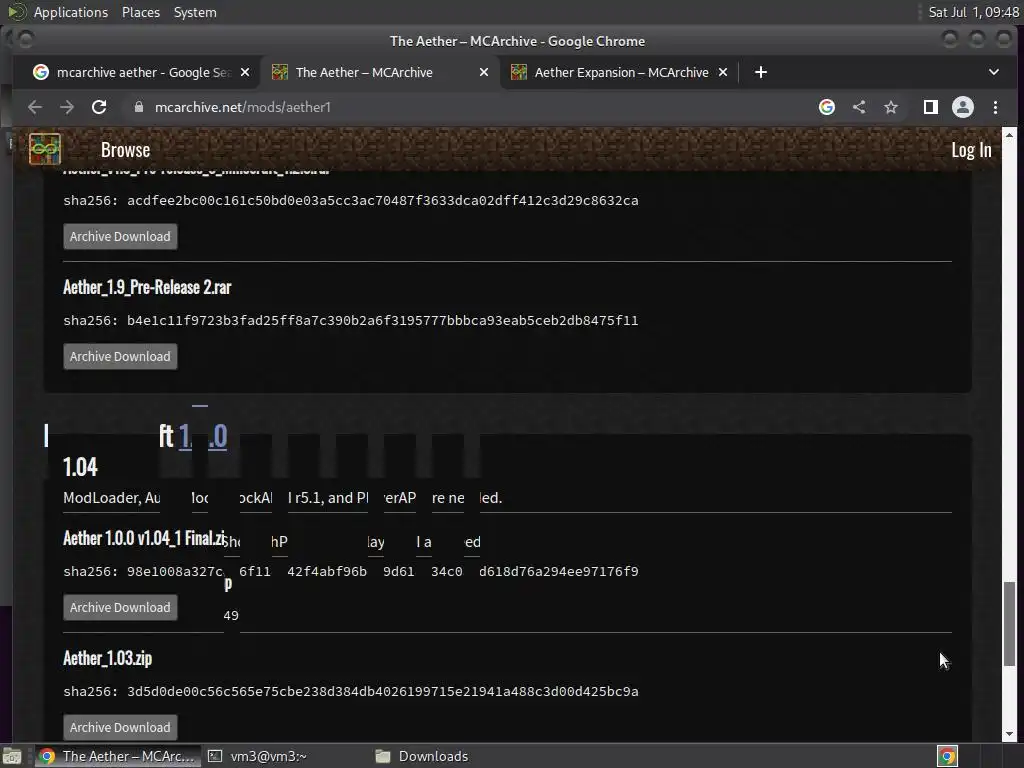Go back to the previous page
1024x768 pixels.
click(x=35, y=107)
